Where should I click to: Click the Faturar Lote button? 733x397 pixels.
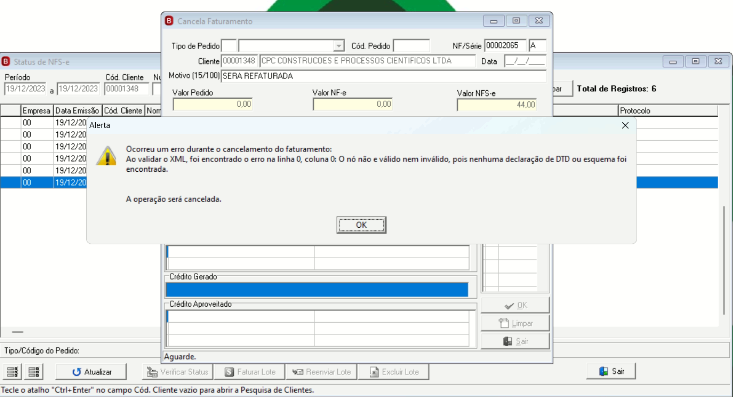[250, 372]
